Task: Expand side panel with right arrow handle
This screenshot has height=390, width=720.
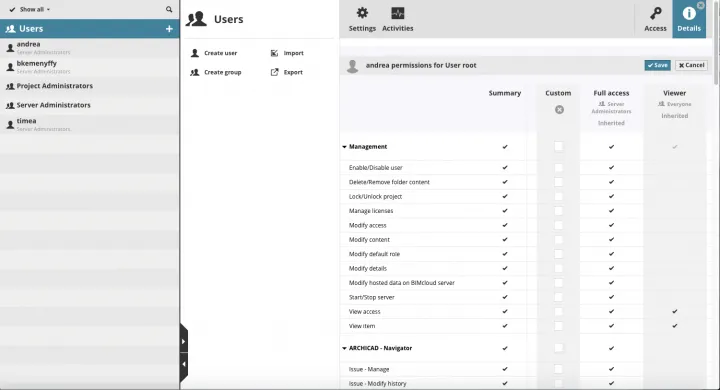Action: (x=183, y=341)
